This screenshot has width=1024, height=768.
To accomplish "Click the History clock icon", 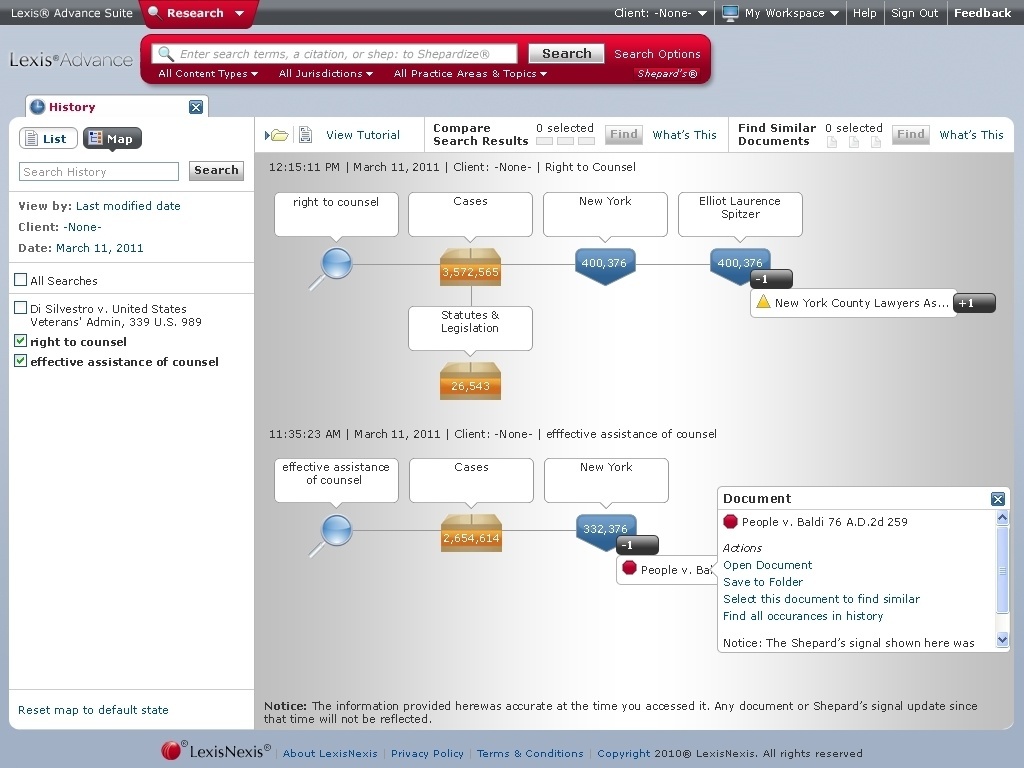I will pyautogui.click(x=37, y=106).
